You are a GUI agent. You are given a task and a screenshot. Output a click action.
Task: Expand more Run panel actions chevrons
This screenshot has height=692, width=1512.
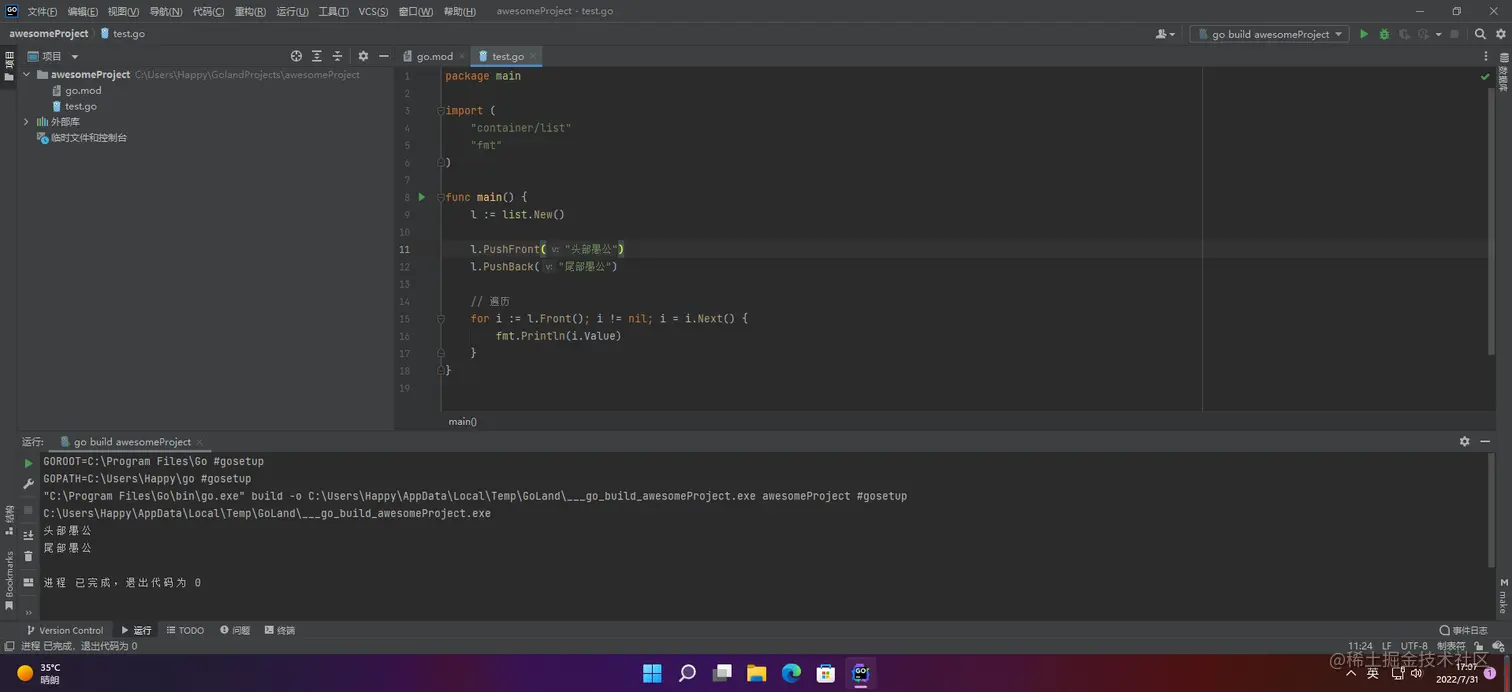pyautogui.click(x=28, y=612)
